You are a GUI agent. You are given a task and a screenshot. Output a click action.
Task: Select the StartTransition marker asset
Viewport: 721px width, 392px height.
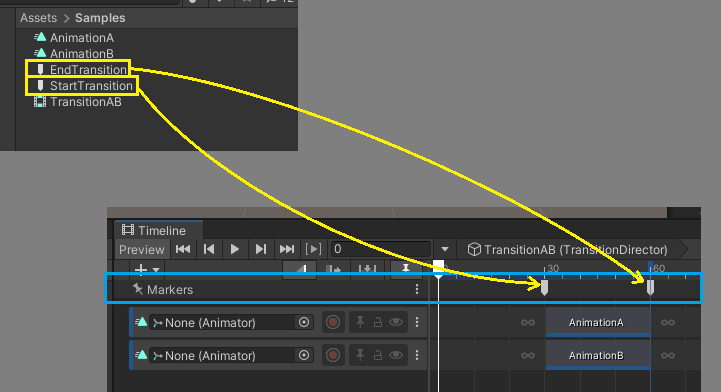84,85
